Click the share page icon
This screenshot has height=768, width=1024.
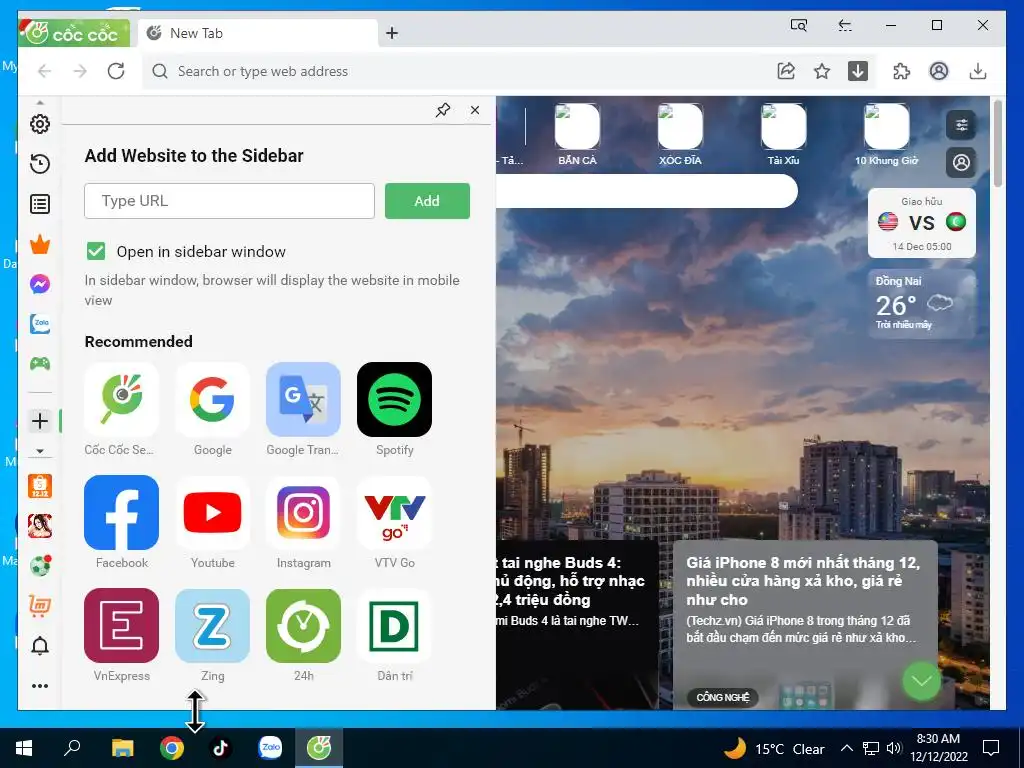pos(786,71)
